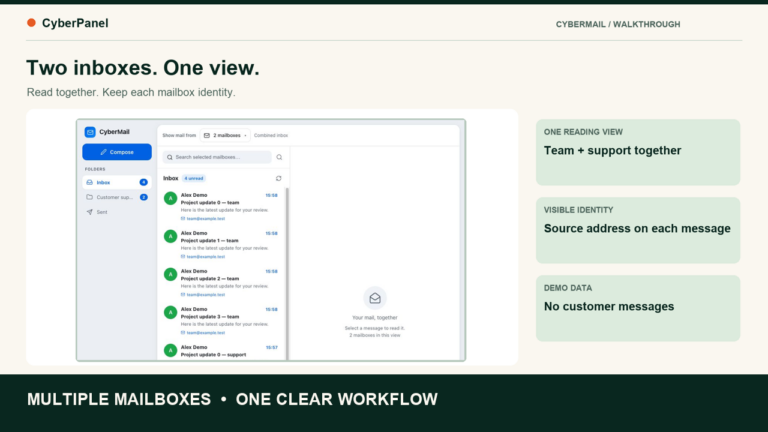The height and width of the screenshot is (432, 768).
Task: Open the 2 mailboxes dropdown
Action: pos(225,135)
